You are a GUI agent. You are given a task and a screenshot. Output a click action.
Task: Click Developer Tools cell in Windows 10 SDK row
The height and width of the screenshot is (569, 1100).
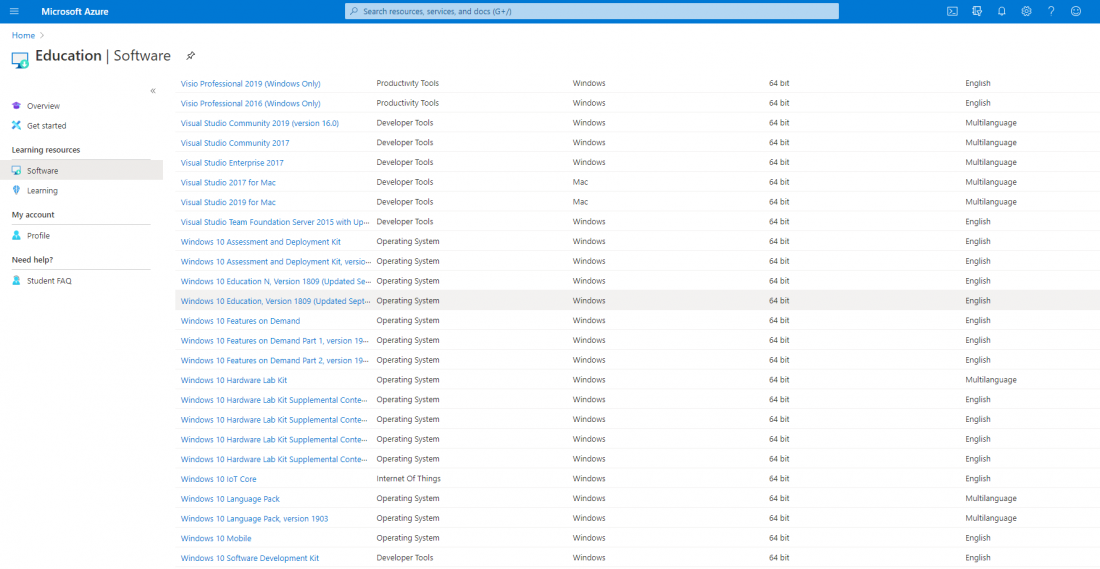click(405, 558)
